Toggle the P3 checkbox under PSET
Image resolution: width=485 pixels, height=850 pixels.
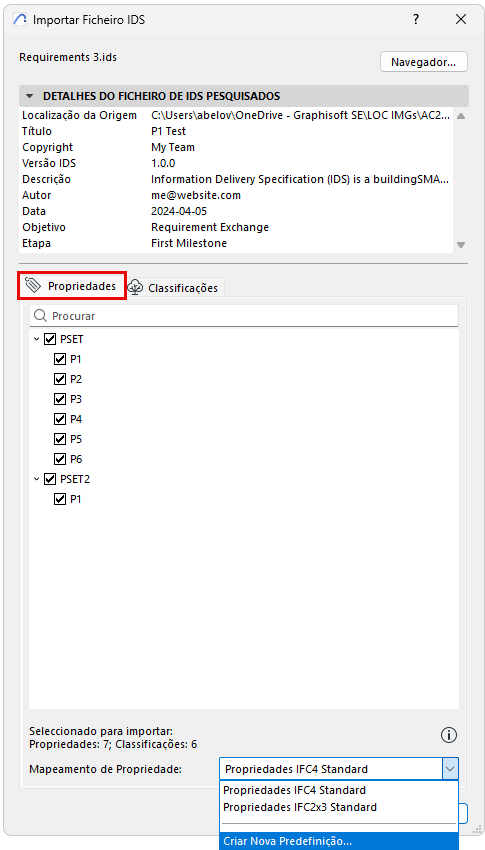60,399
